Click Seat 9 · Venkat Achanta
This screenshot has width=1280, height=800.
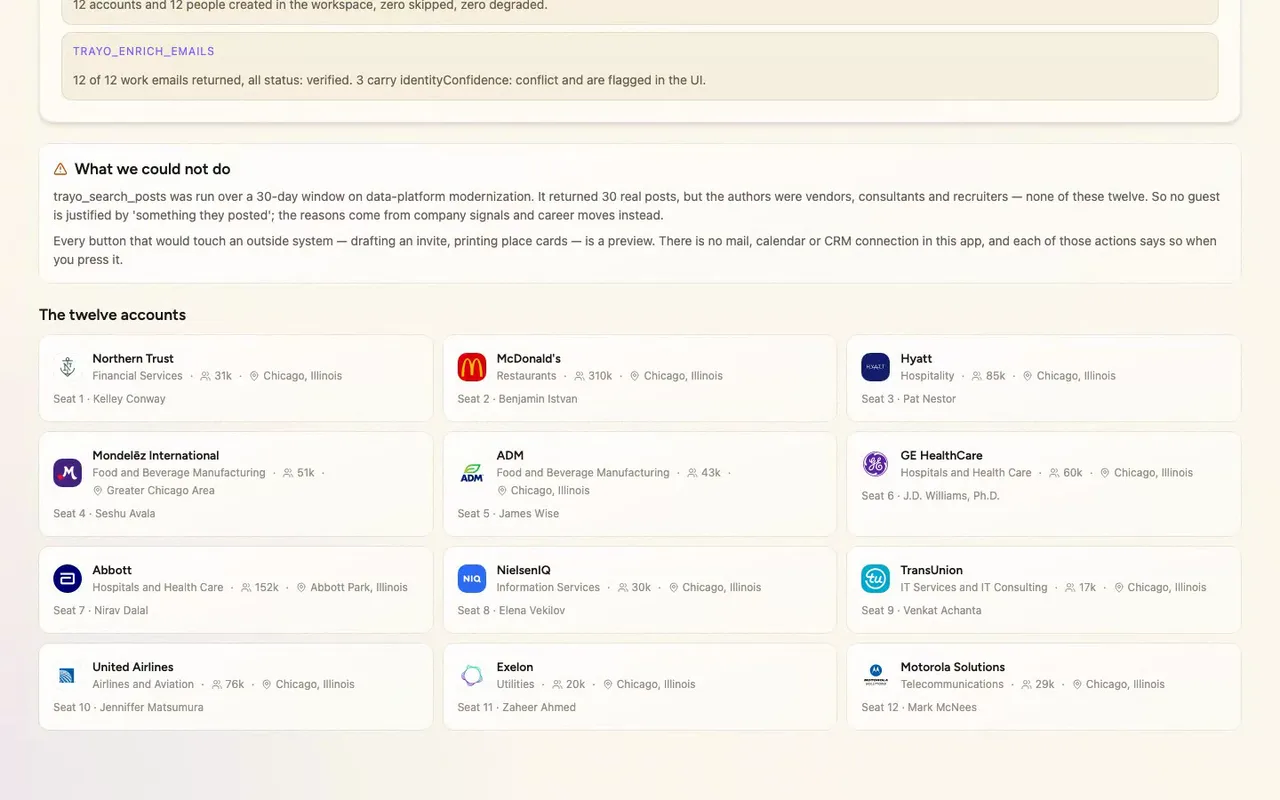[921, 611]
